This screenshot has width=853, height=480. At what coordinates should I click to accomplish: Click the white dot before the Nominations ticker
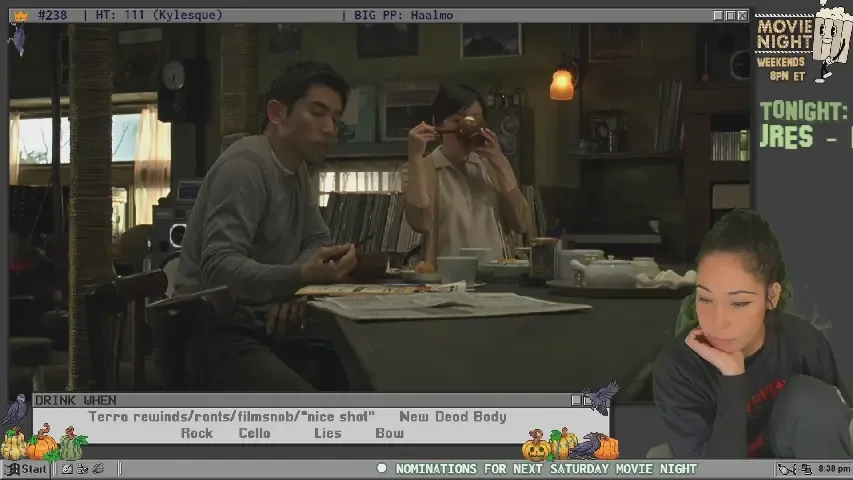click(x=381, y=469)
